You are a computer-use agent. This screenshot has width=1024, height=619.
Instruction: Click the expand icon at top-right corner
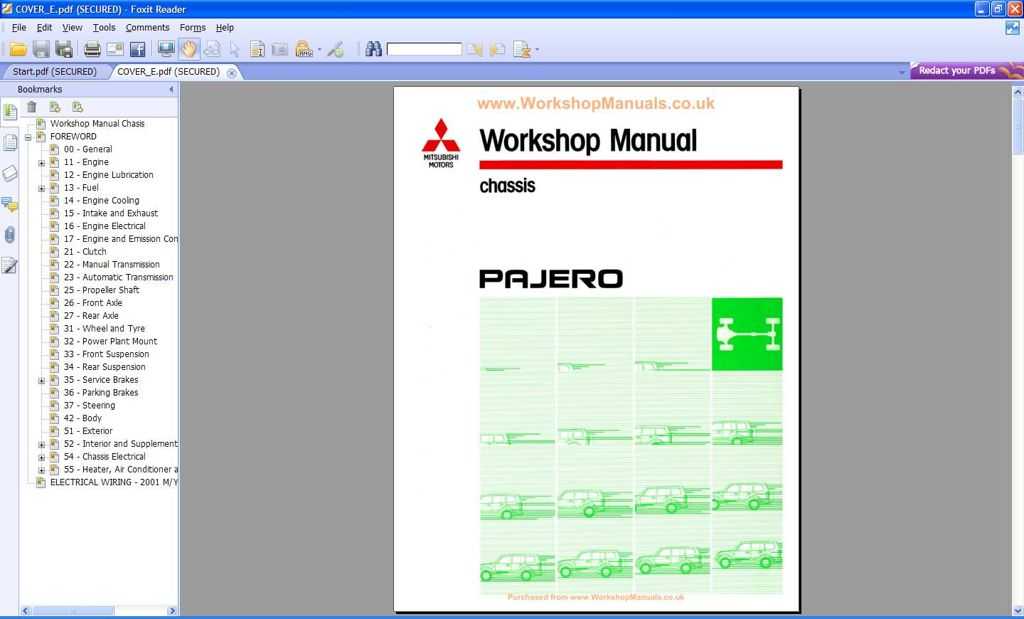(1012, 28)
